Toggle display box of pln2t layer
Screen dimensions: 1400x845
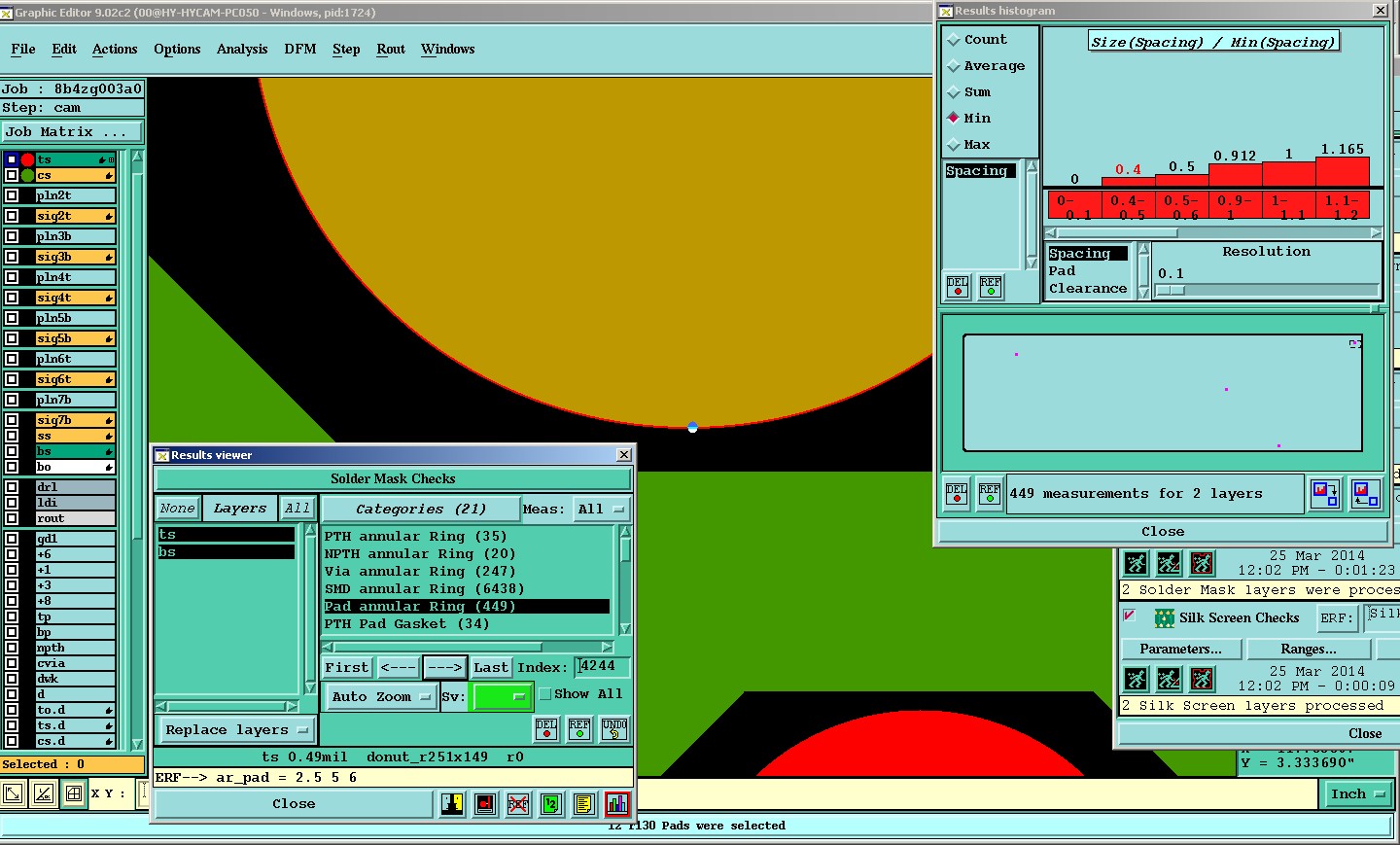pos(12,195)
